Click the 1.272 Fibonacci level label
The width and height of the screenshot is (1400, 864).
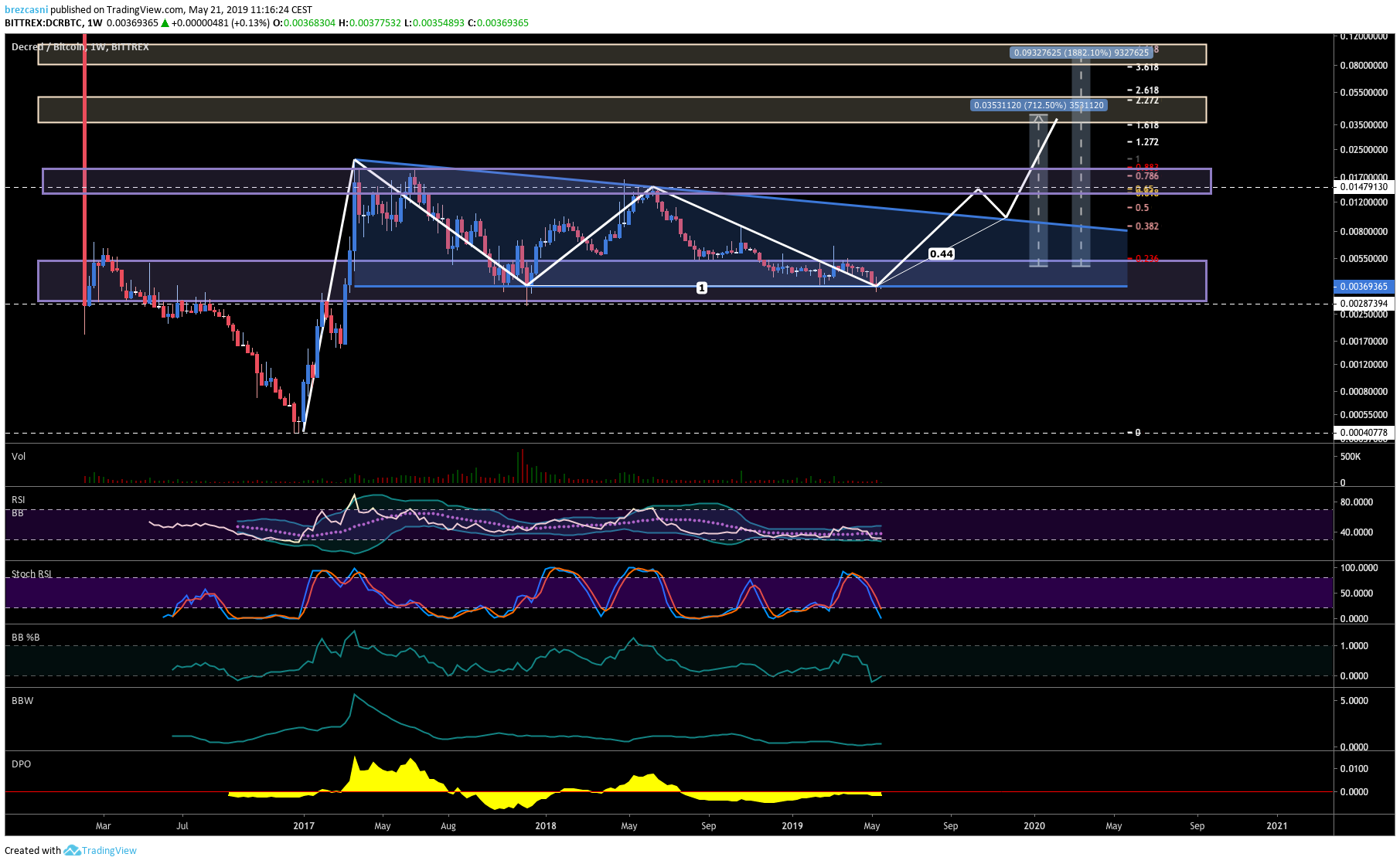(x=1147, y=142)
